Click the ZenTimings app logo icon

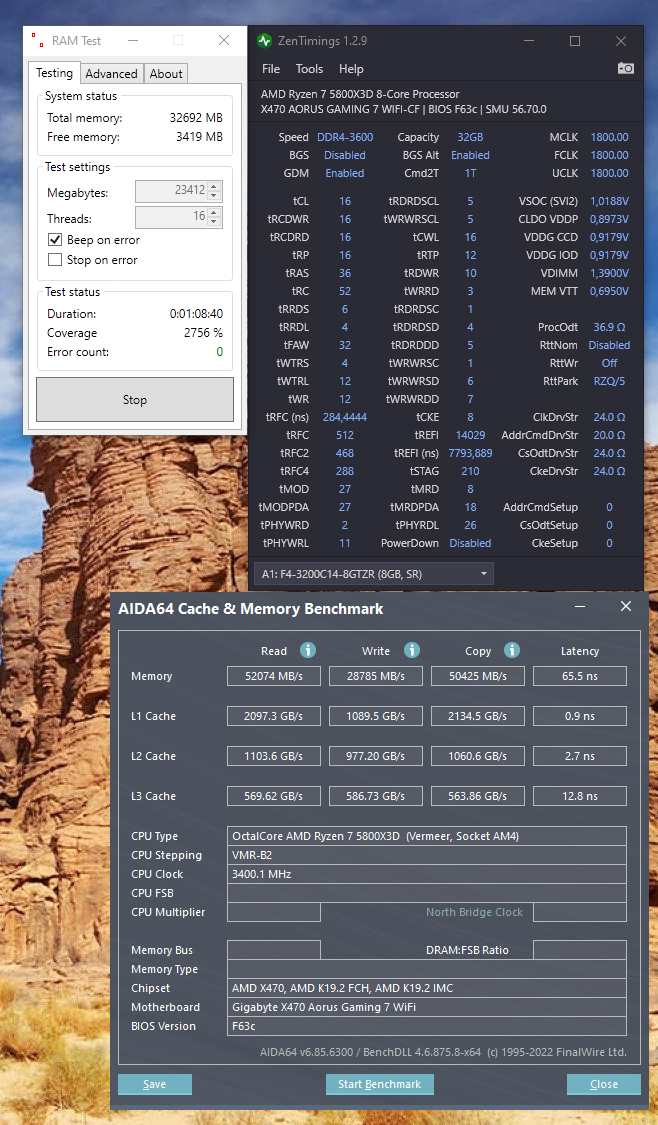coord(265,41)
